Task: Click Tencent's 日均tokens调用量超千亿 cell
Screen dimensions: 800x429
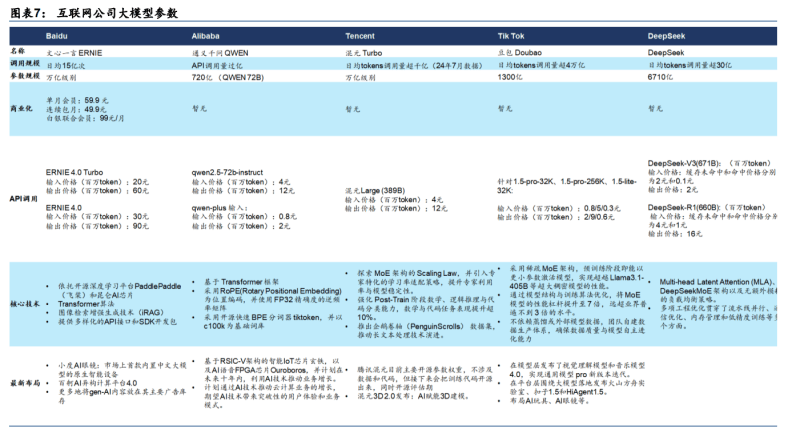Action: [414, 65]
